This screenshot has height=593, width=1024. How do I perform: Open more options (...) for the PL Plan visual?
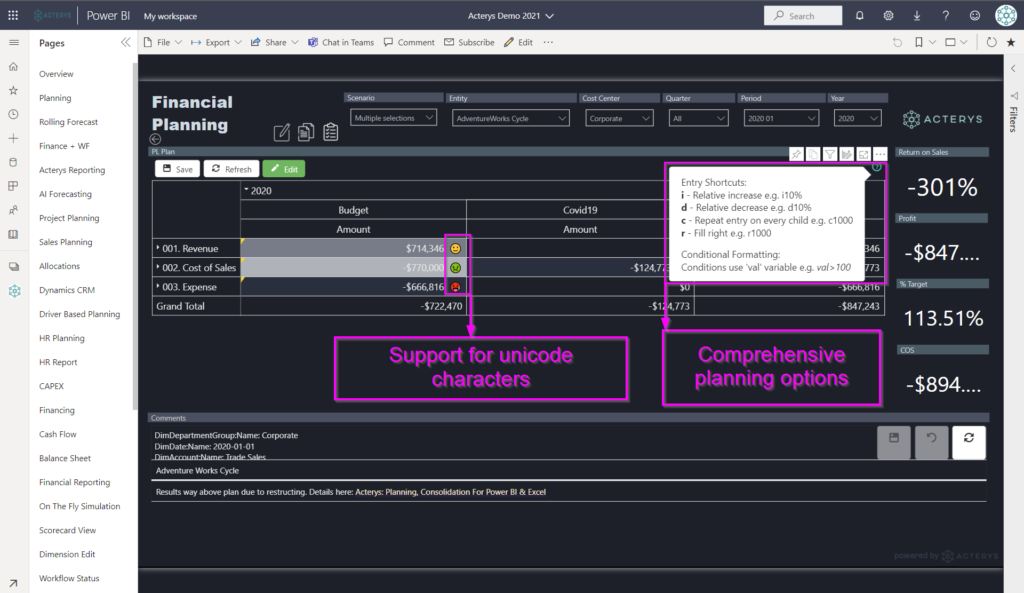tap(880, 154)
